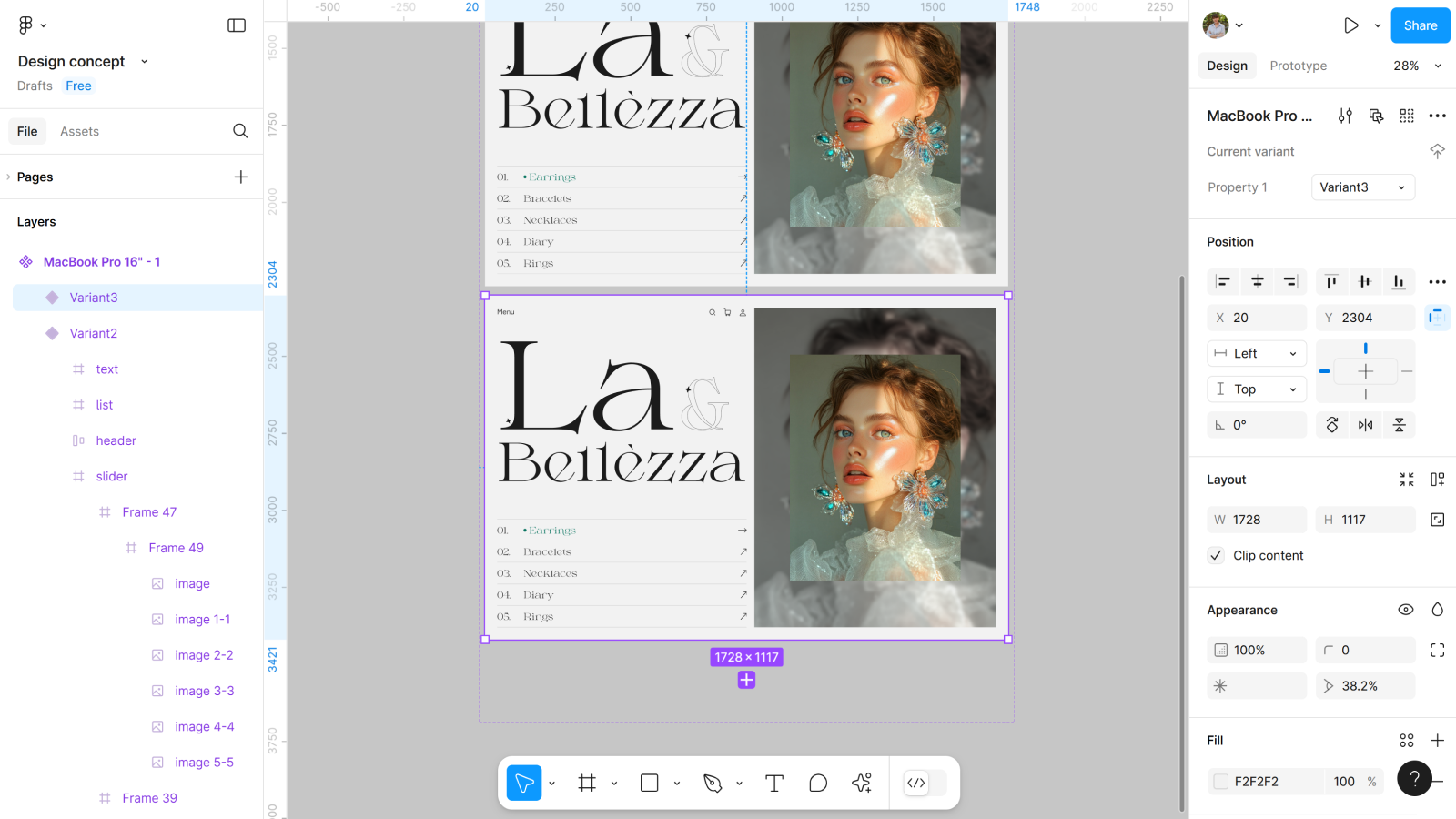Image resolution: width=1456 pixels, height=819 pixels.
Task: Flip the selection horizontally
Action: pos(1365,425)
